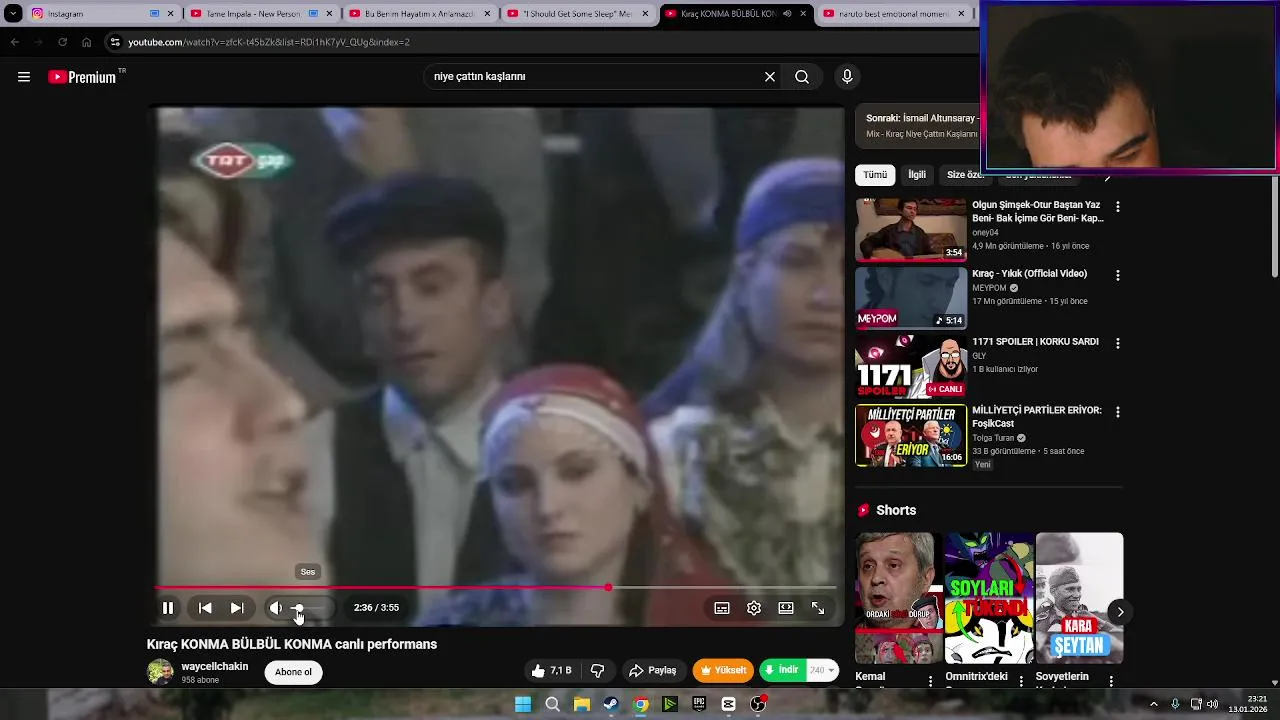Mute the video with the speaker icon

[x=275, y=608]
